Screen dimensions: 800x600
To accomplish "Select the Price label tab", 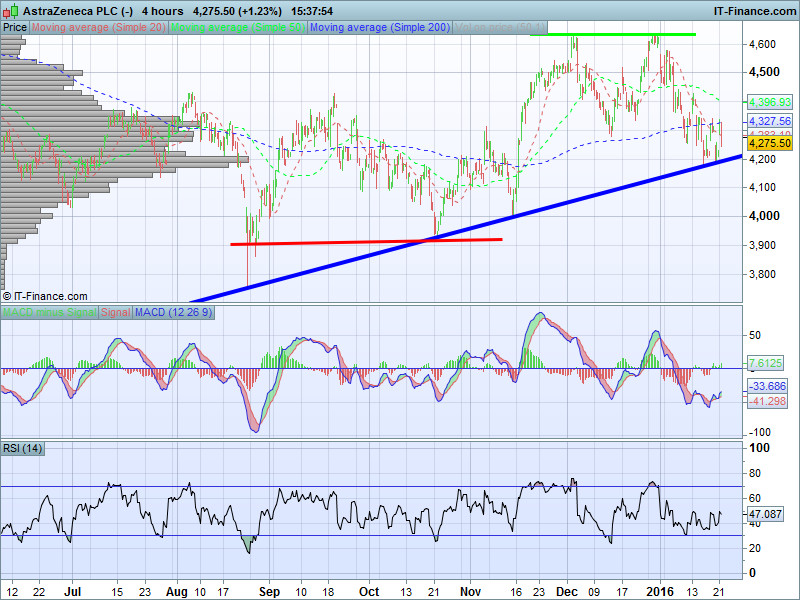I will pyautogui.click(x=14, y=28).
